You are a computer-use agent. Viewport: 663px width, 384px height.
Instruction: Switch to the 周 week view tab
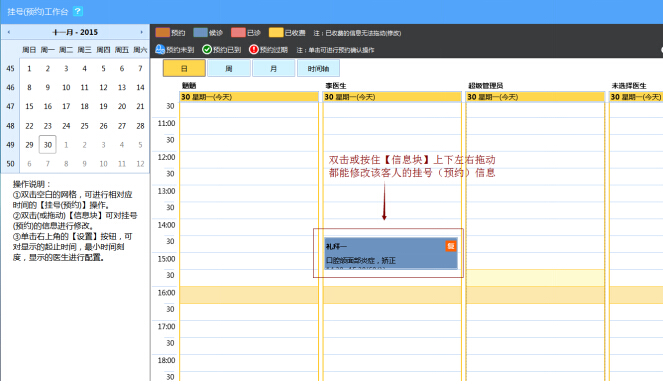[229, 68]
